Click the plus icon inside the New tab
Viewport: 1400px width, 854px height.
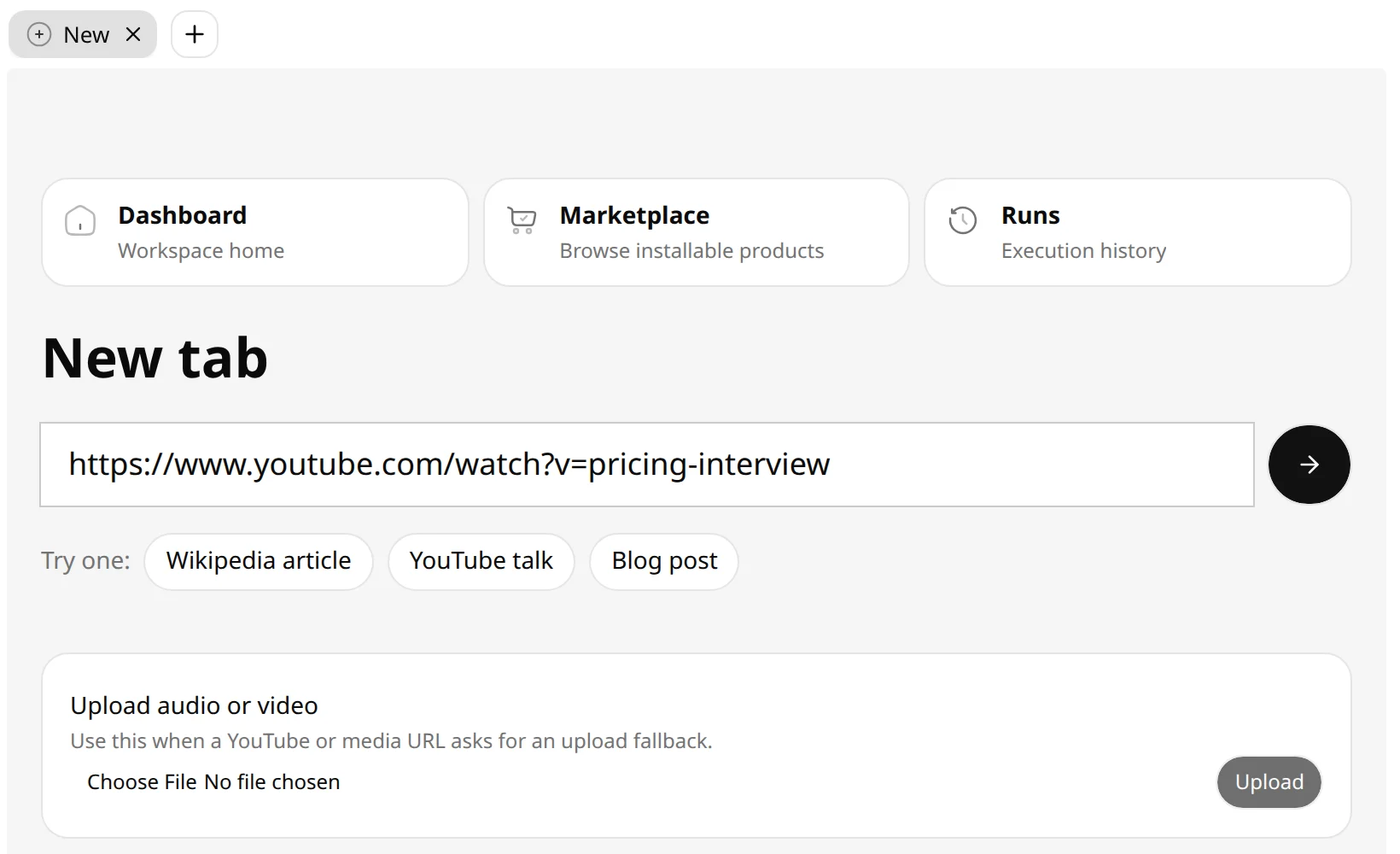[39, 34]
